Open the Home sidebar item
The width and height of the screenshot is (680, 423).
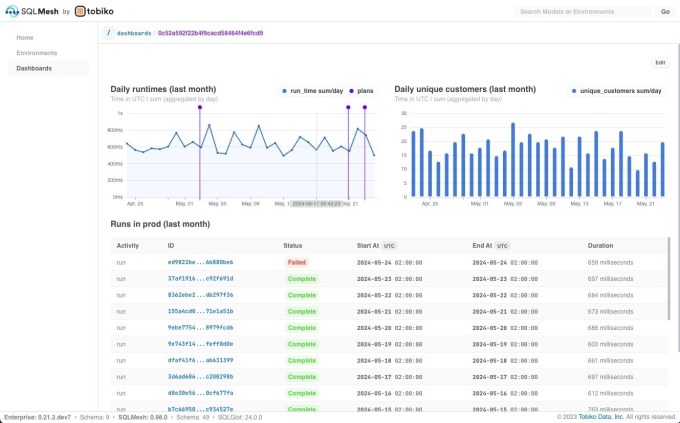[x=25, y=37]
